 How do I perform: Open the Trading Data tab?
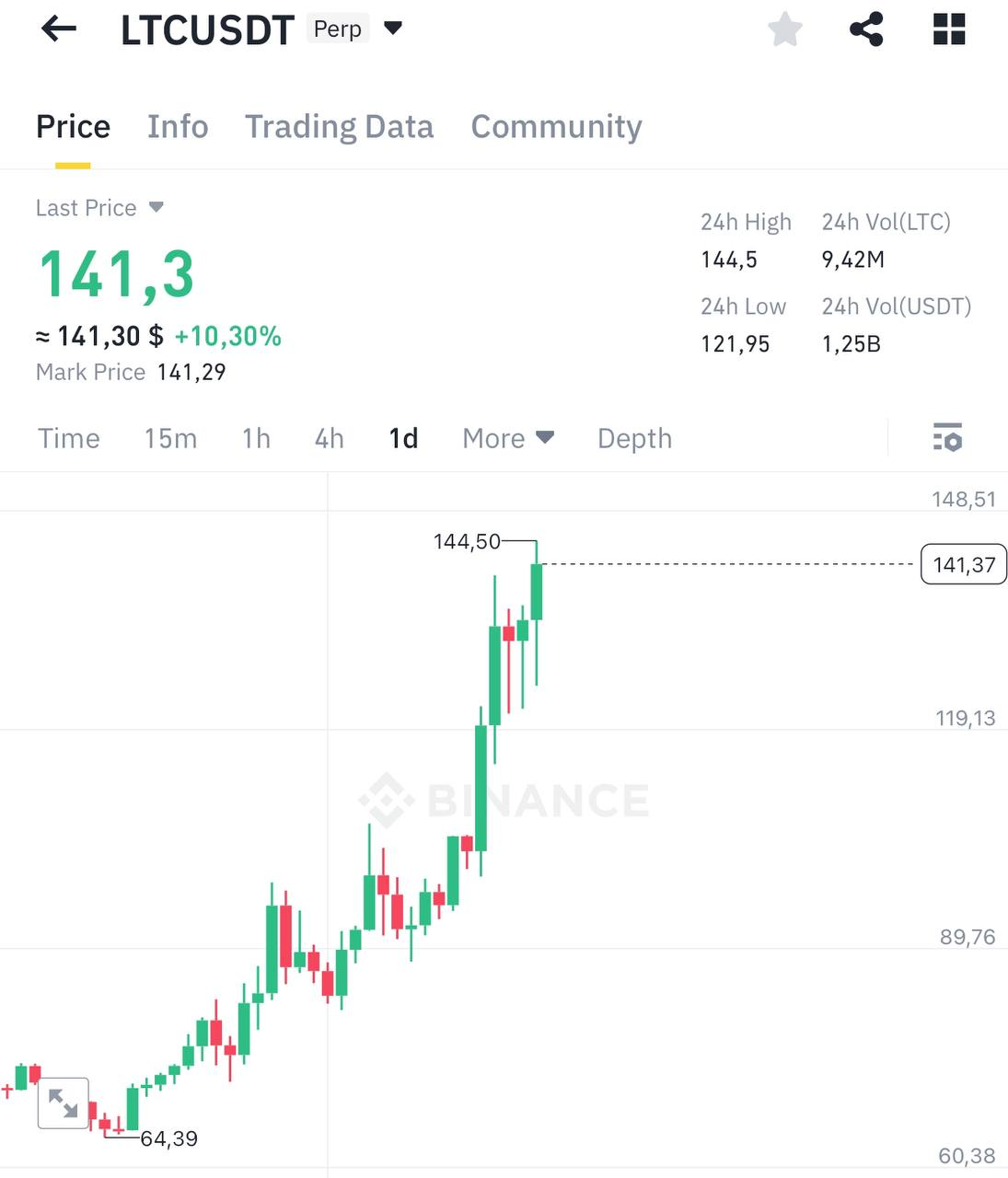339,126
